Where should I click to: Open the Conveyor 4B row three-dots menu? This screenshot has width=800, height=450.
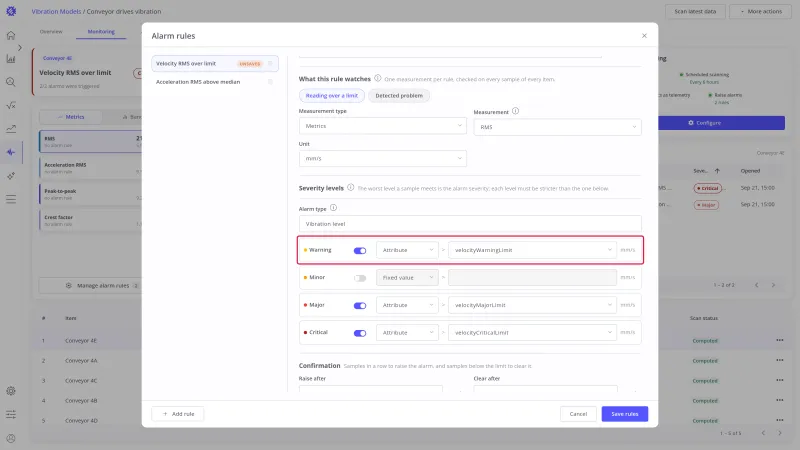780,400
